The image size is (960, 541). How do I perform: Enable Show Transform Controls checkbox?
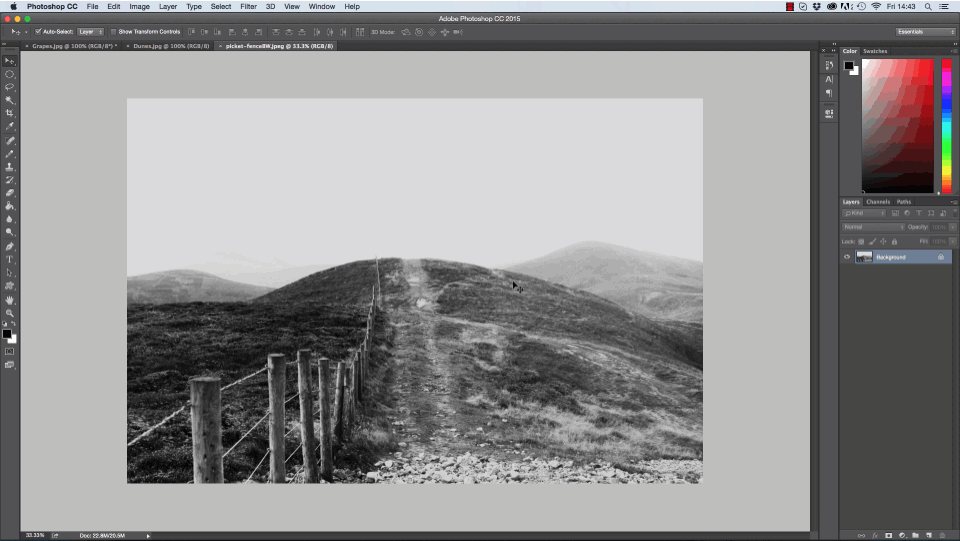click(113, 32)
